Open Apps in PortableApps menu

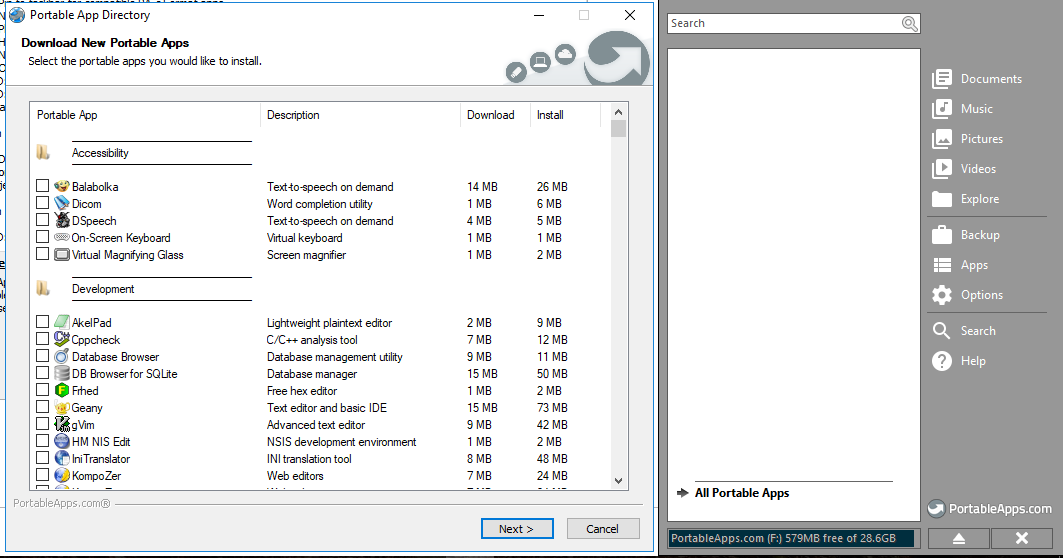pos(960,264)
